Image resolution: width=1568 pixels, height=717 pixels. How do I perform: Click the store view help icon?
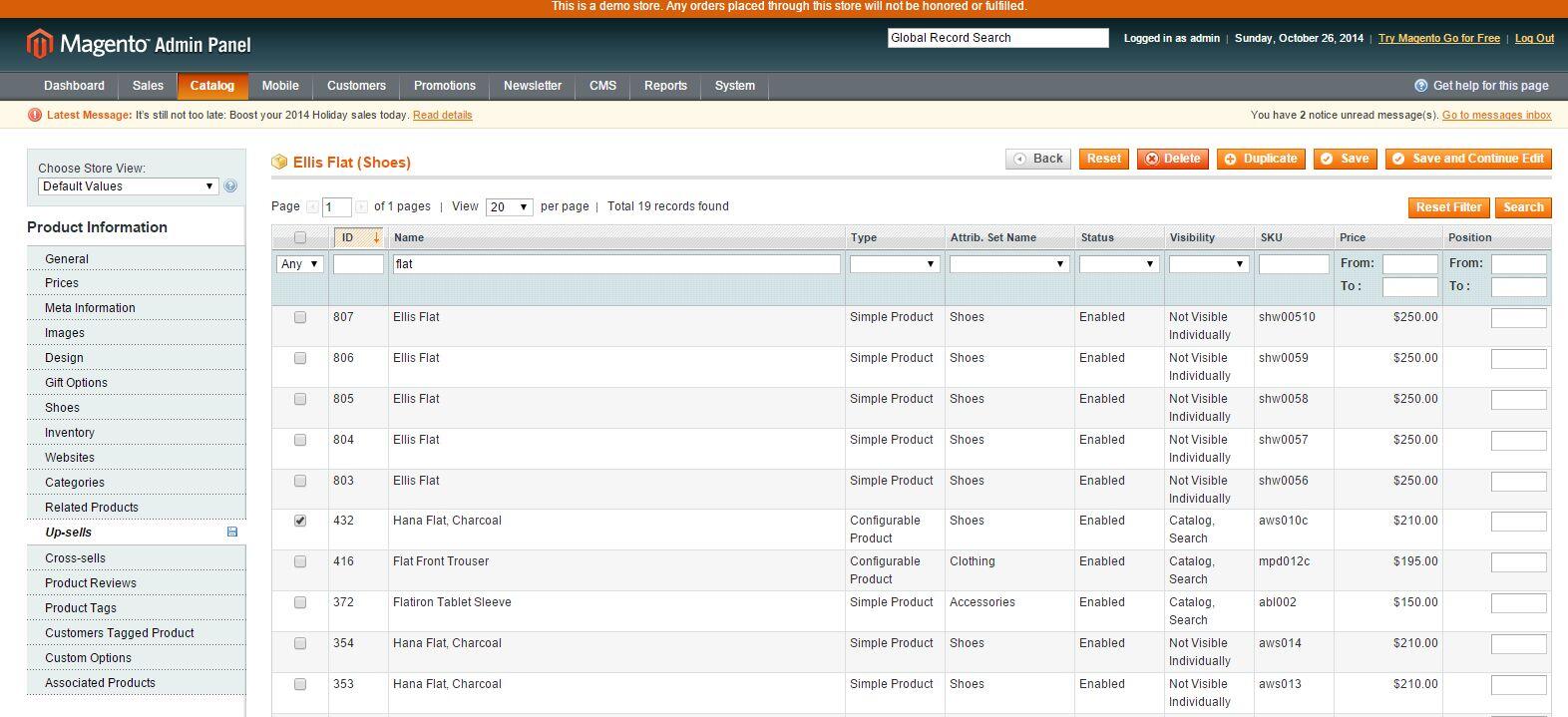pos(230,186)
